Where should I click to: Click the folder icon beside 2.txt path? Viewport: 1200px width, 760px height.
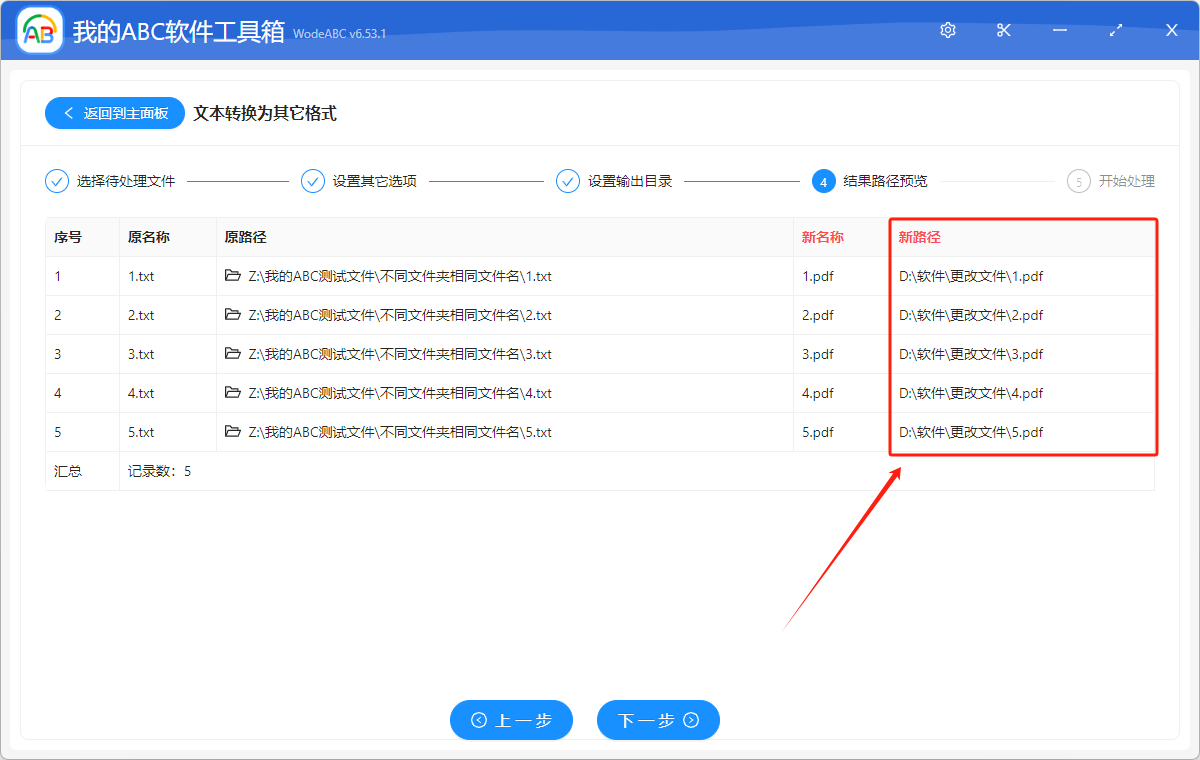coord(233,315)
